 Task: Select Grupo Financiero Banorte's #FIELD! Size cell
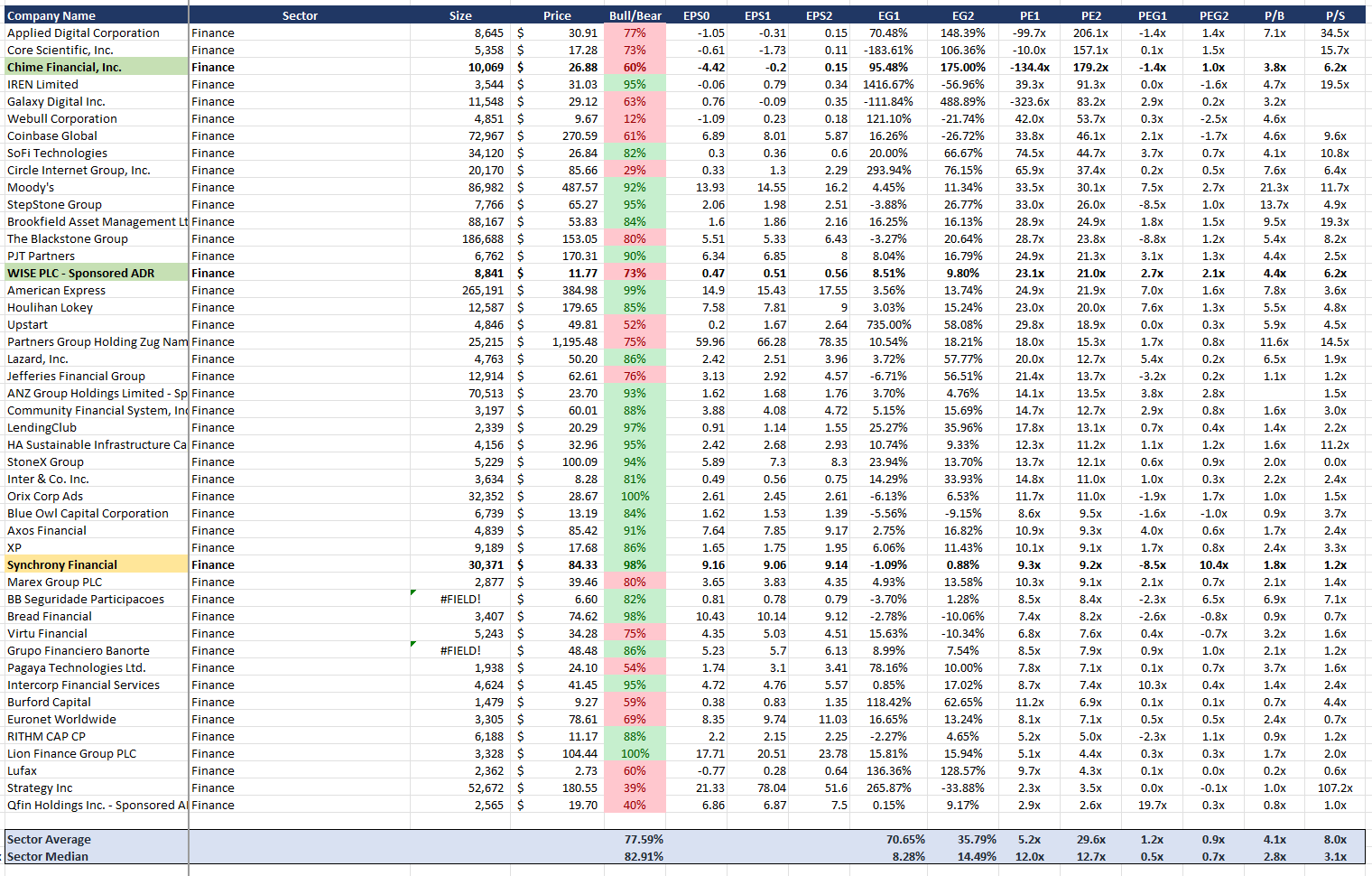(460, 650)
